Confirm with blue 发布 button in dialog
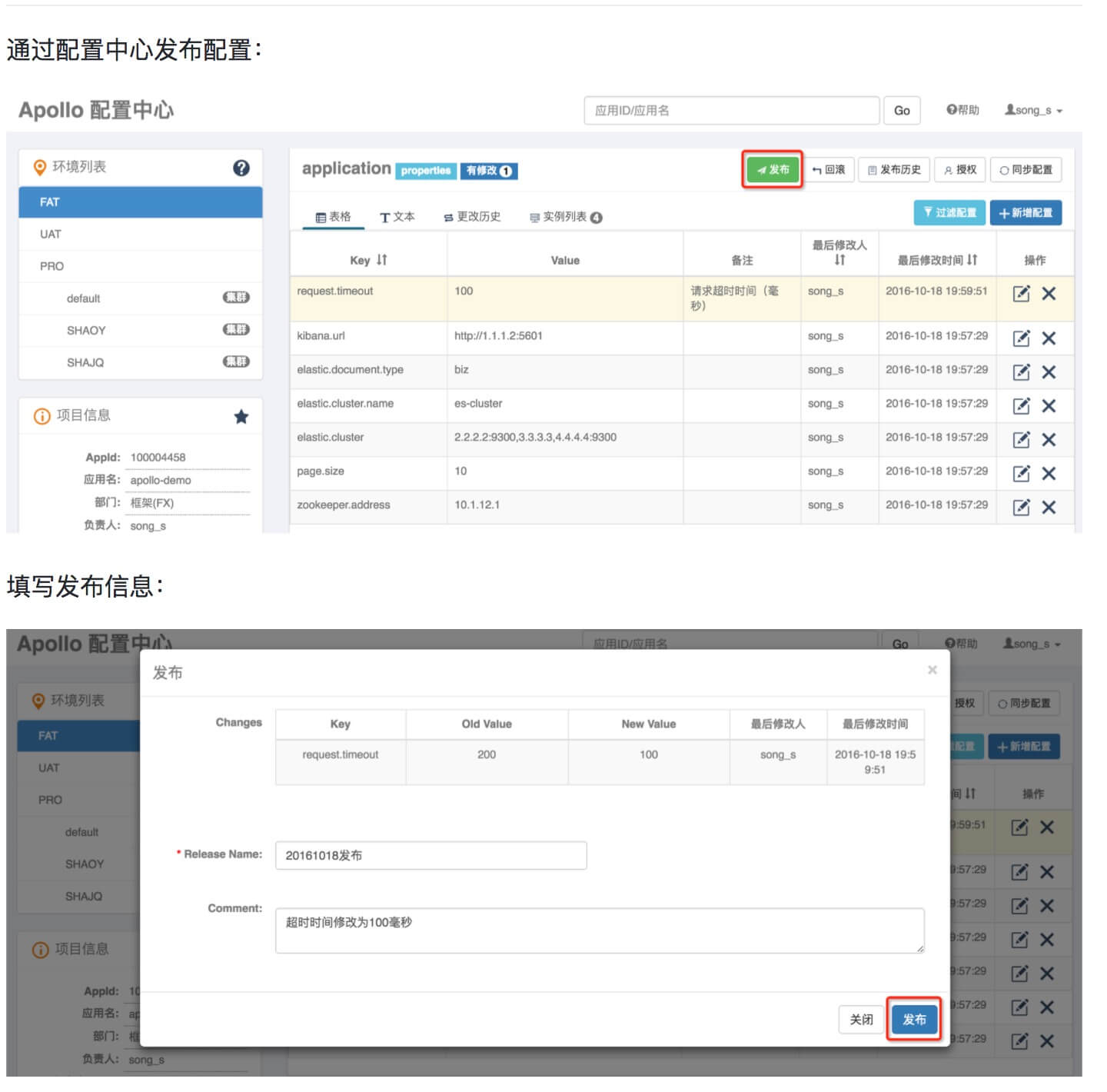Image resolution: width=1107 pixels, height=1092 pixels. (x=915, y=1019)
